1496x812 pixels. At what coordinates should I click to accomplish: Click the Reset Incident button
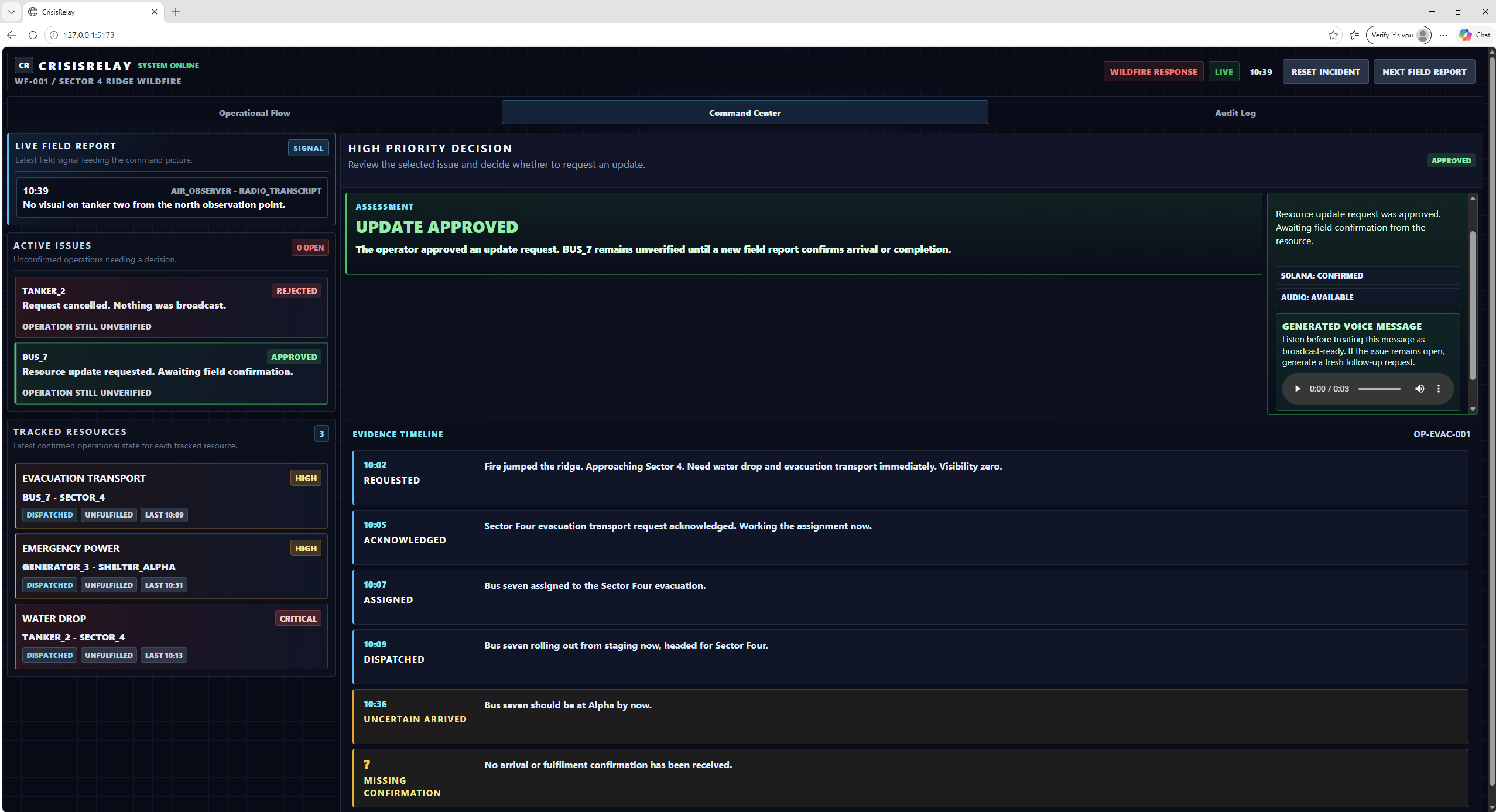click(x=1326, y=71)
